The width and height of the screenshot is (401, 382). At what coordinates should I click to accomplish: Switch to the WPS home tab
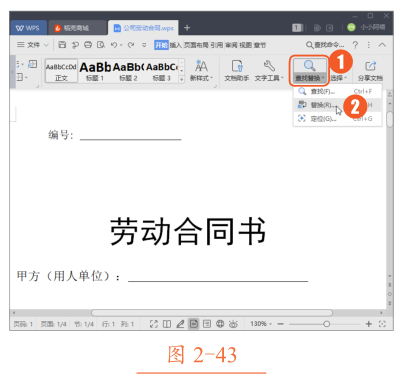coord(28,28)
